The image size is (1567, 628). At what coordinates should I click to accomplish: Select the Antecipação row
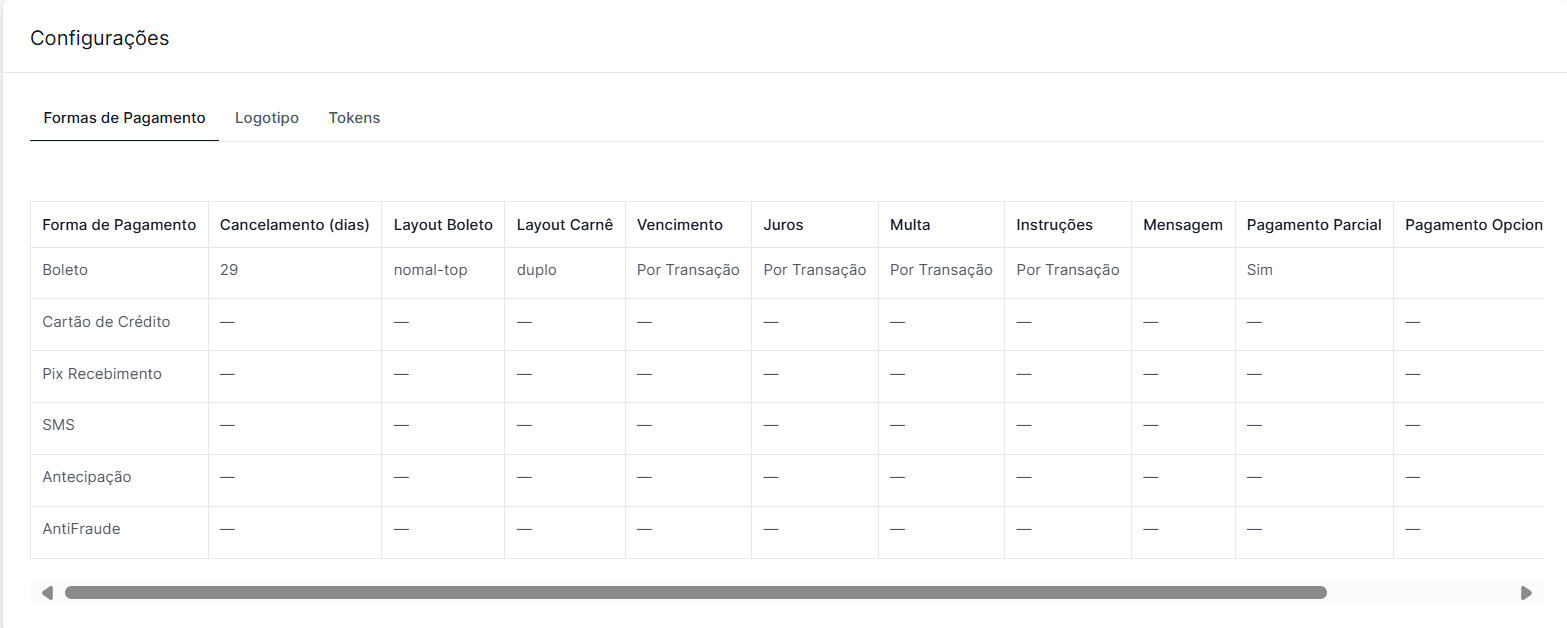tap(87, 477)
